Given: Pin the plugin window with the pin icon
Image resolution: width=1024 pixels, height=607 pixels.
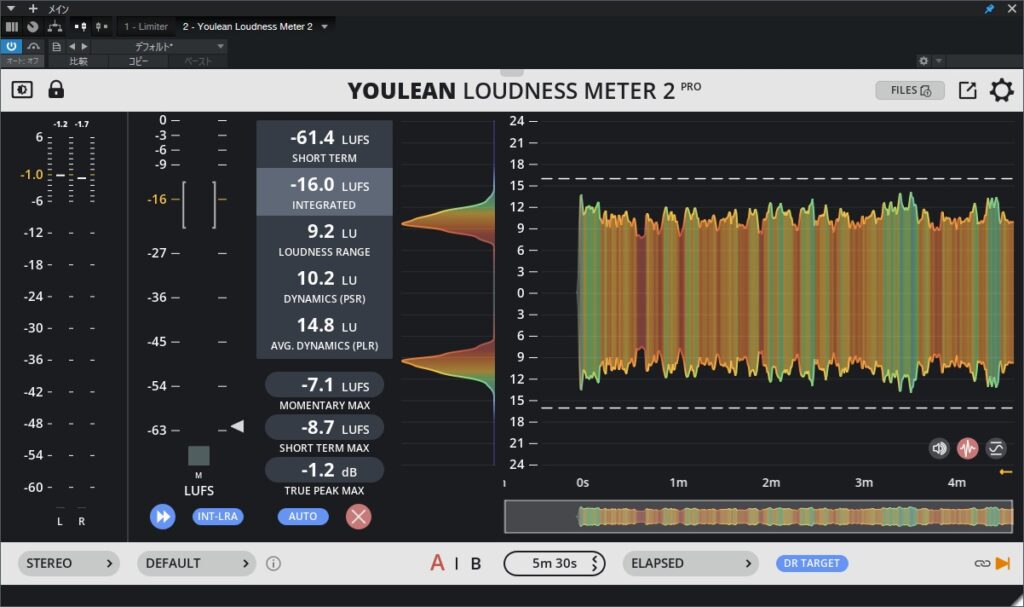Looking at the screenshot, I should click(989, 8).
